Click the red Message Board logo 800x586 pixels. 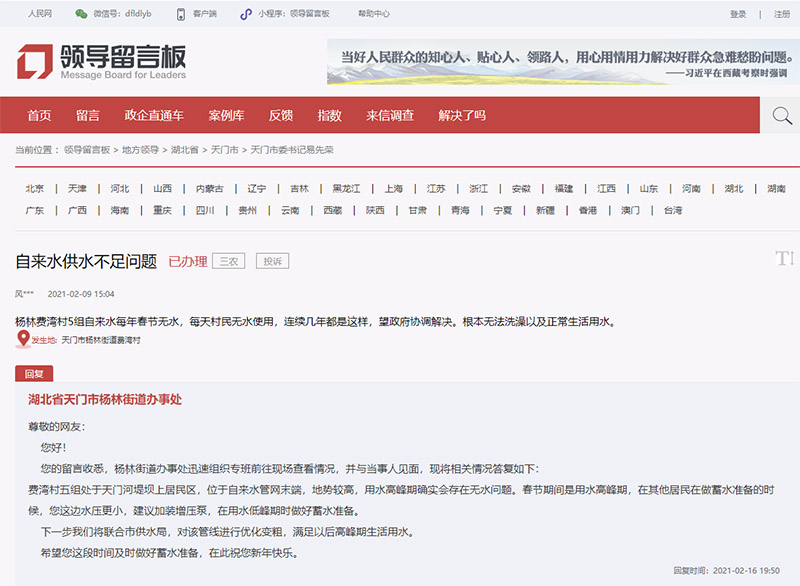click(x=34, y=63)
